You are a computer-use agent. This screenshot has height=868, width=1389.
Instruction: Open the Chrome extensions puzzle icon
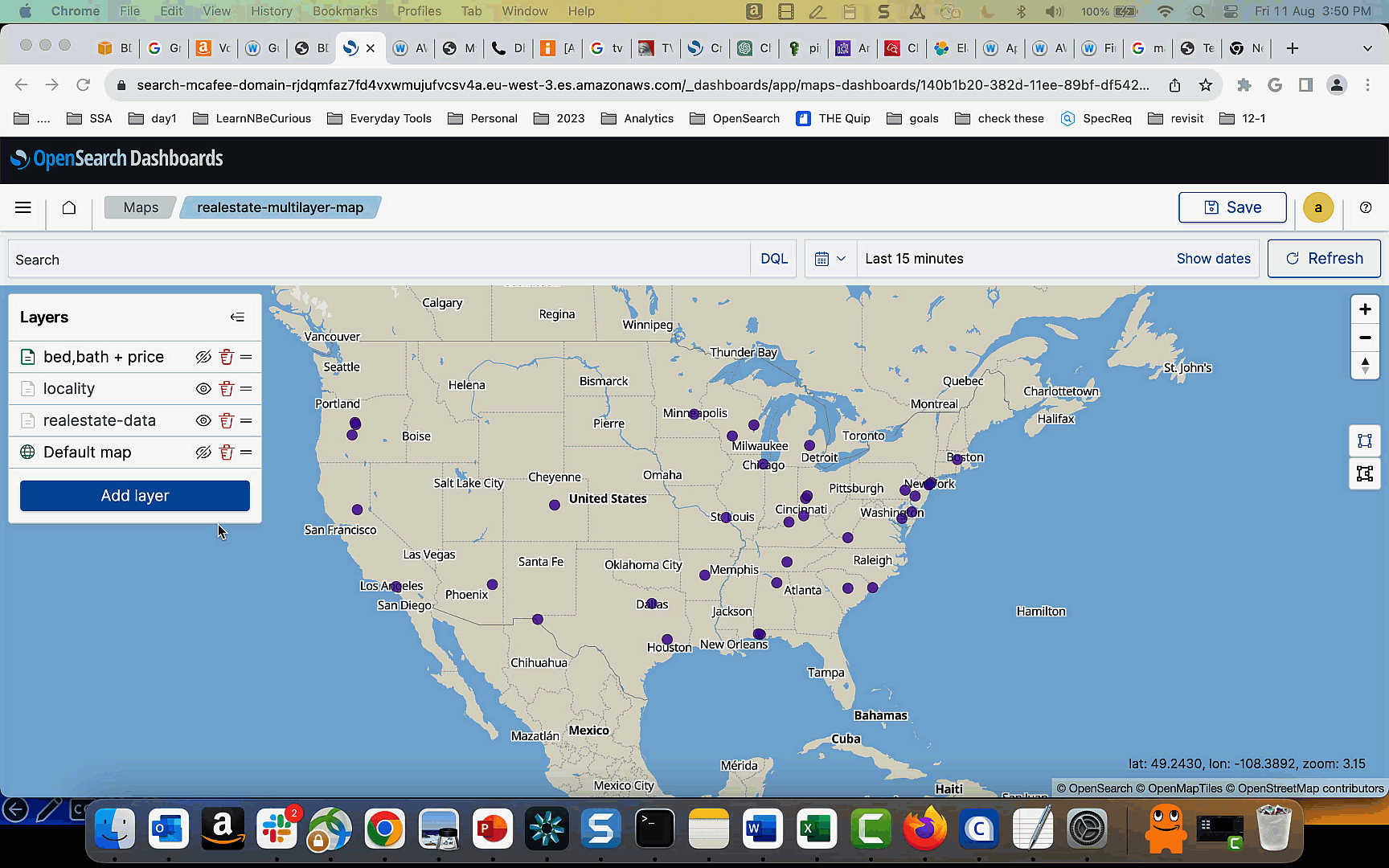[1244, 85]
